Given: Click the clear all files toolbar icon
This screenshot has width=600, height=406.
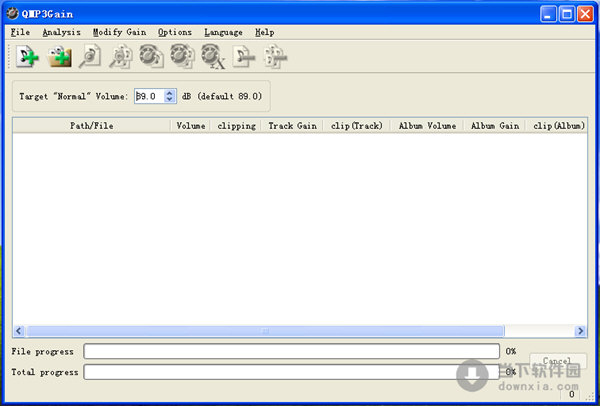Looking at the screenshot, I should [x=276, y=57].
